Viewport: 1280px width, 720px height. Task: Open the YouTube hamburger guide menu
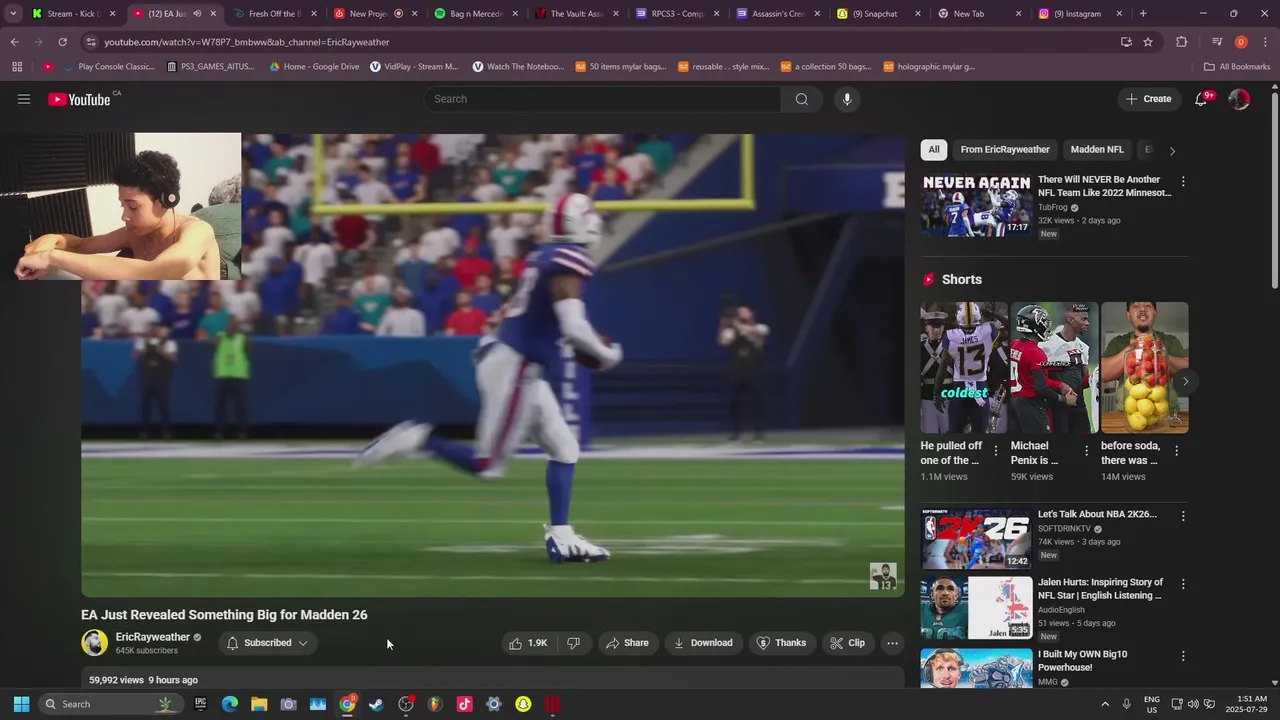(x=24, y=99)
